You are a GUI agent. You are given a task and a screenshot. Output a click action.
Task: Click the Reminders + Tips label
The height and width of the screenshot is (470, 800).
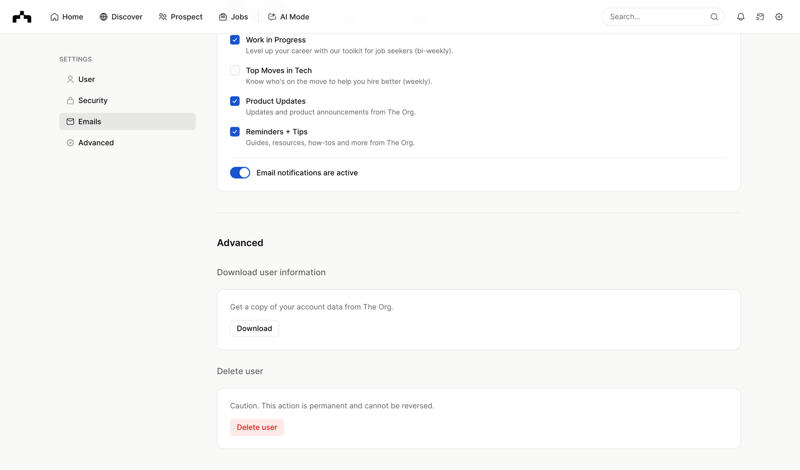click(x=277, y=132)
